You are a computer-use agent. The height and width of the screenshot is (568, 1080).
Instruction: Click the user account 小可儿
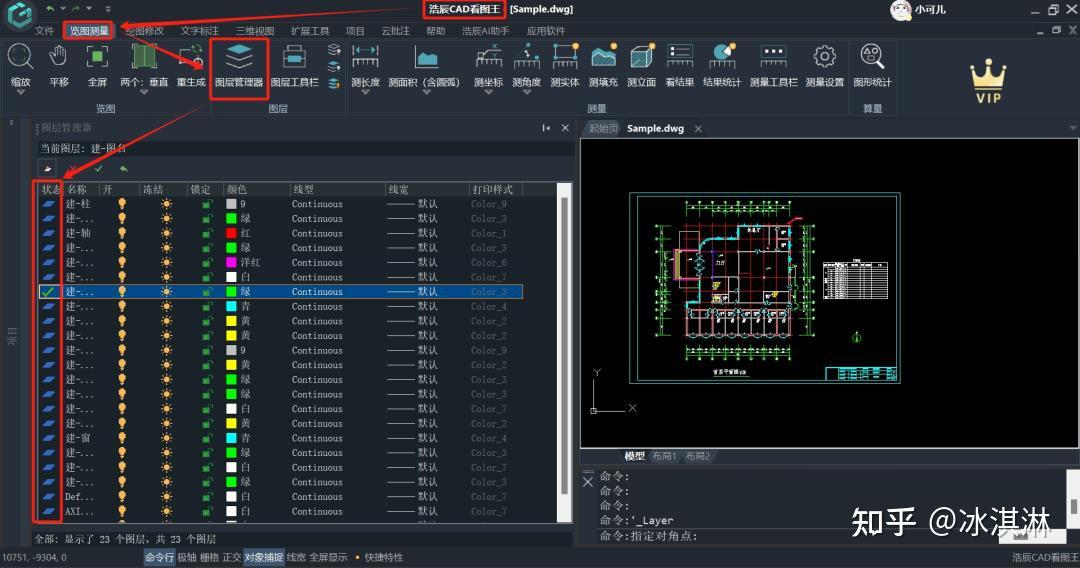click(918, 10)
